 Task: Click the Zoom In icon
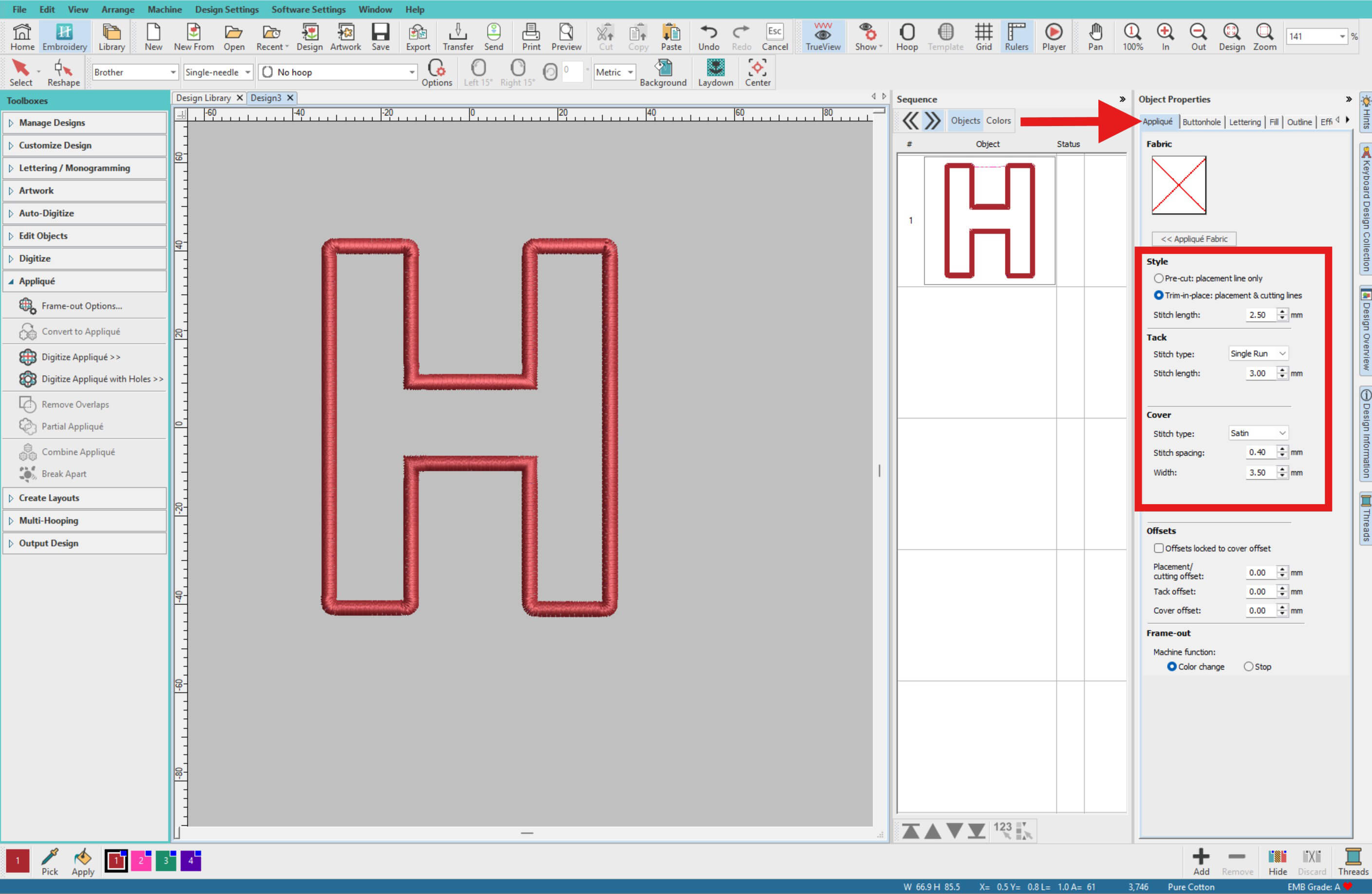click(1165, 36)
